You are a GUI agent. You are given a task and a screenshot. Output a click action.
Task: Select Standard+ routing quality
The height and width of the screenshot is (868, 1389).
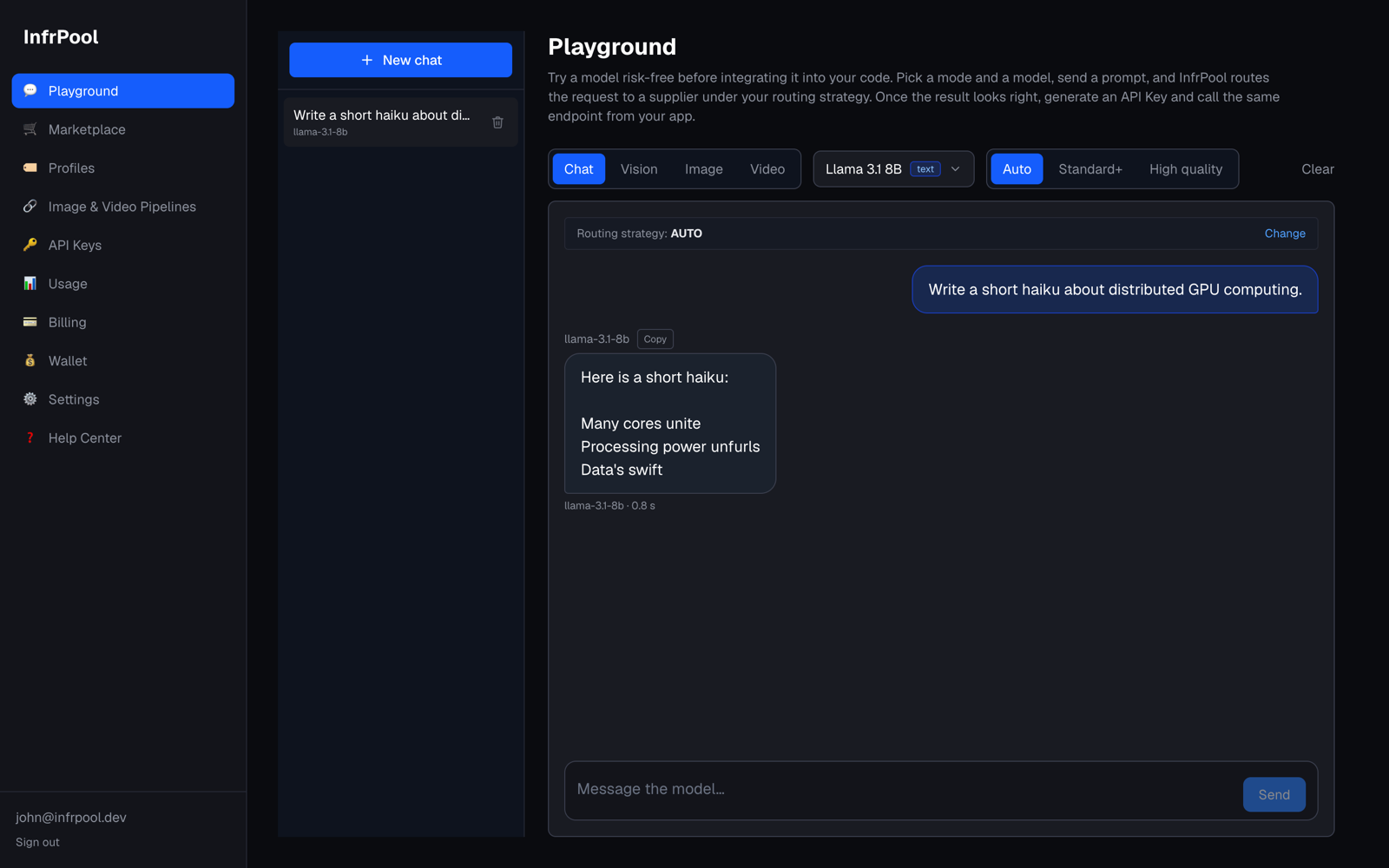[1090, 169]
